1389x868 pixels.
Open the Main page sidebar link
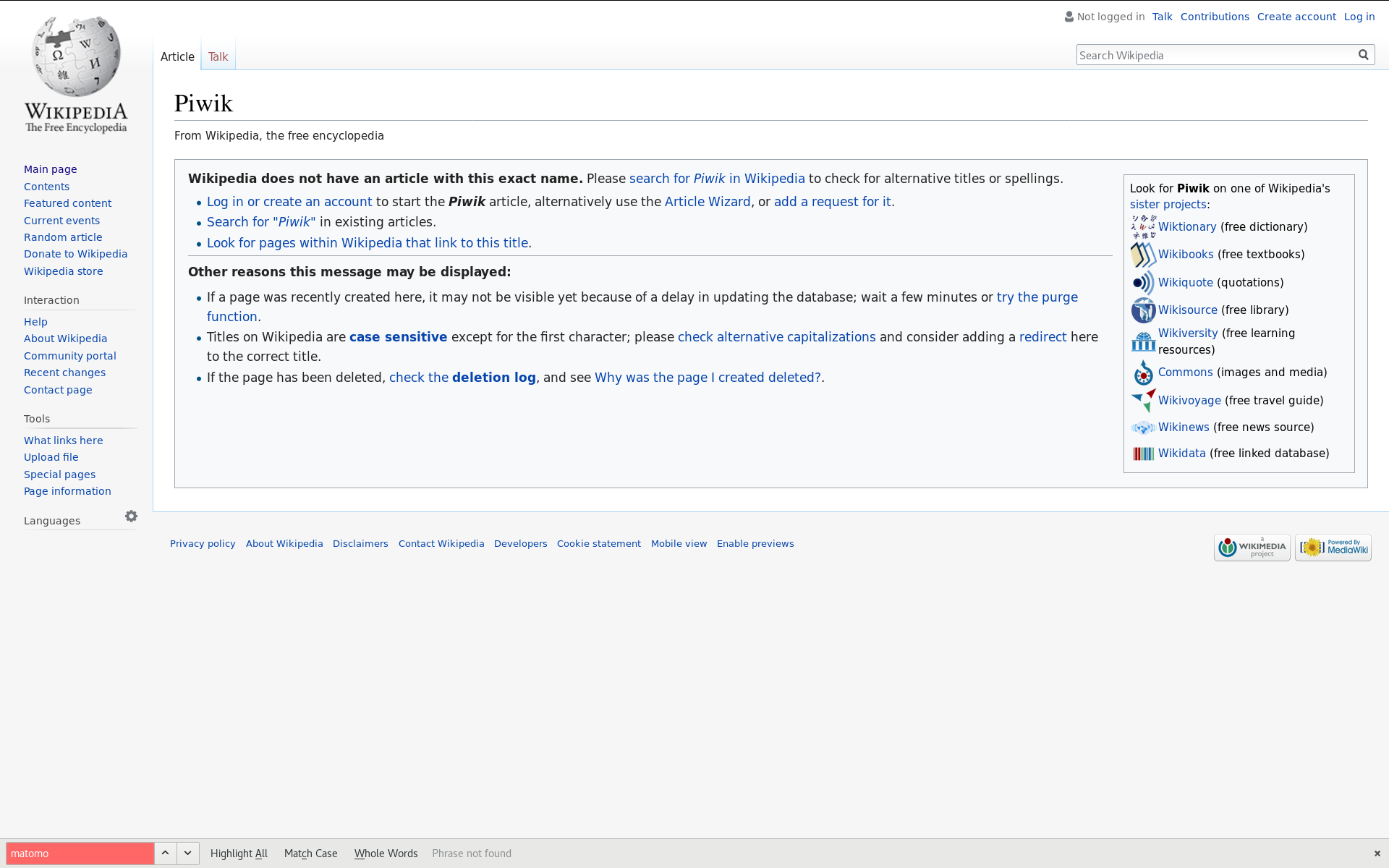point(51,169)
